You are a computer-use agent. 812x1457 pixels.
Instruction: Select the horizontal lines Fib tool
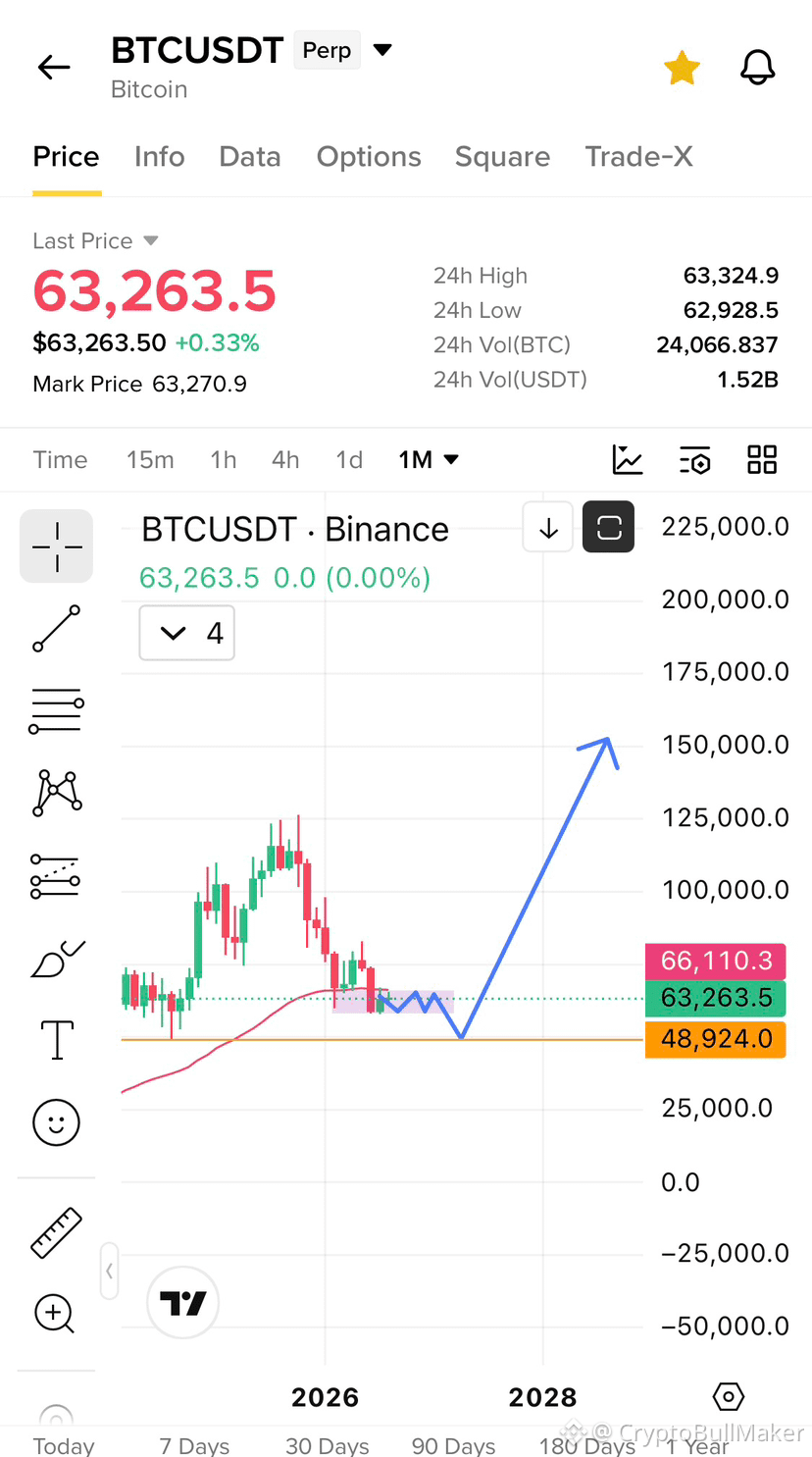click(x=57, y=711)
